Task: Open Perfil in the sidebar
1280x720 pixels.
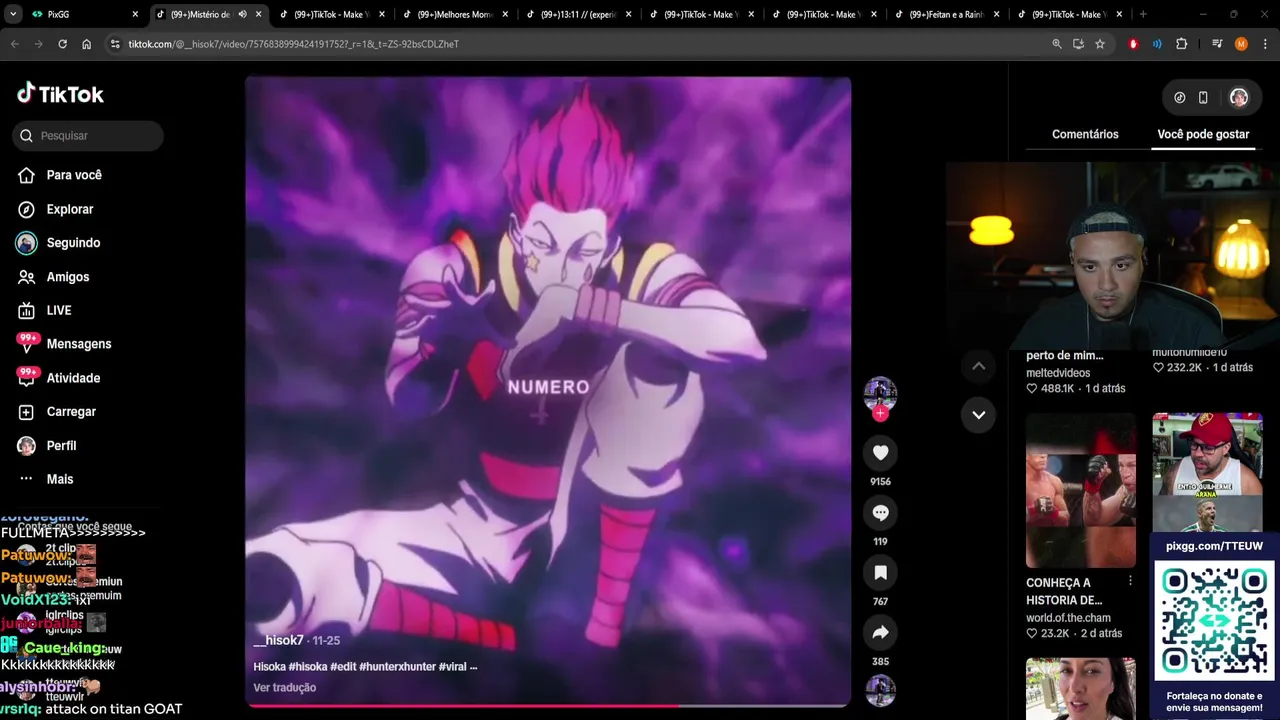Action: 46,446
